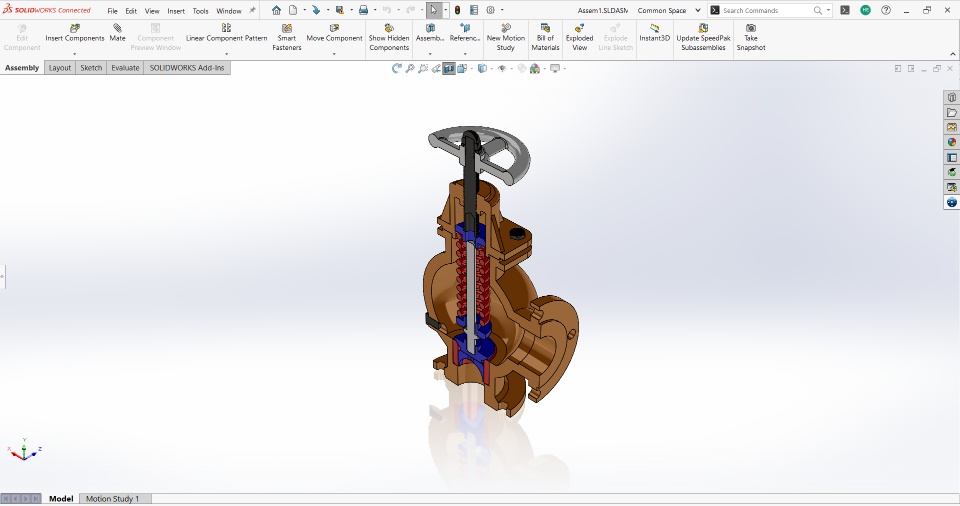Toggle Instant3D mode
This screenshot has width=960, height=506.
coord(654,33)
